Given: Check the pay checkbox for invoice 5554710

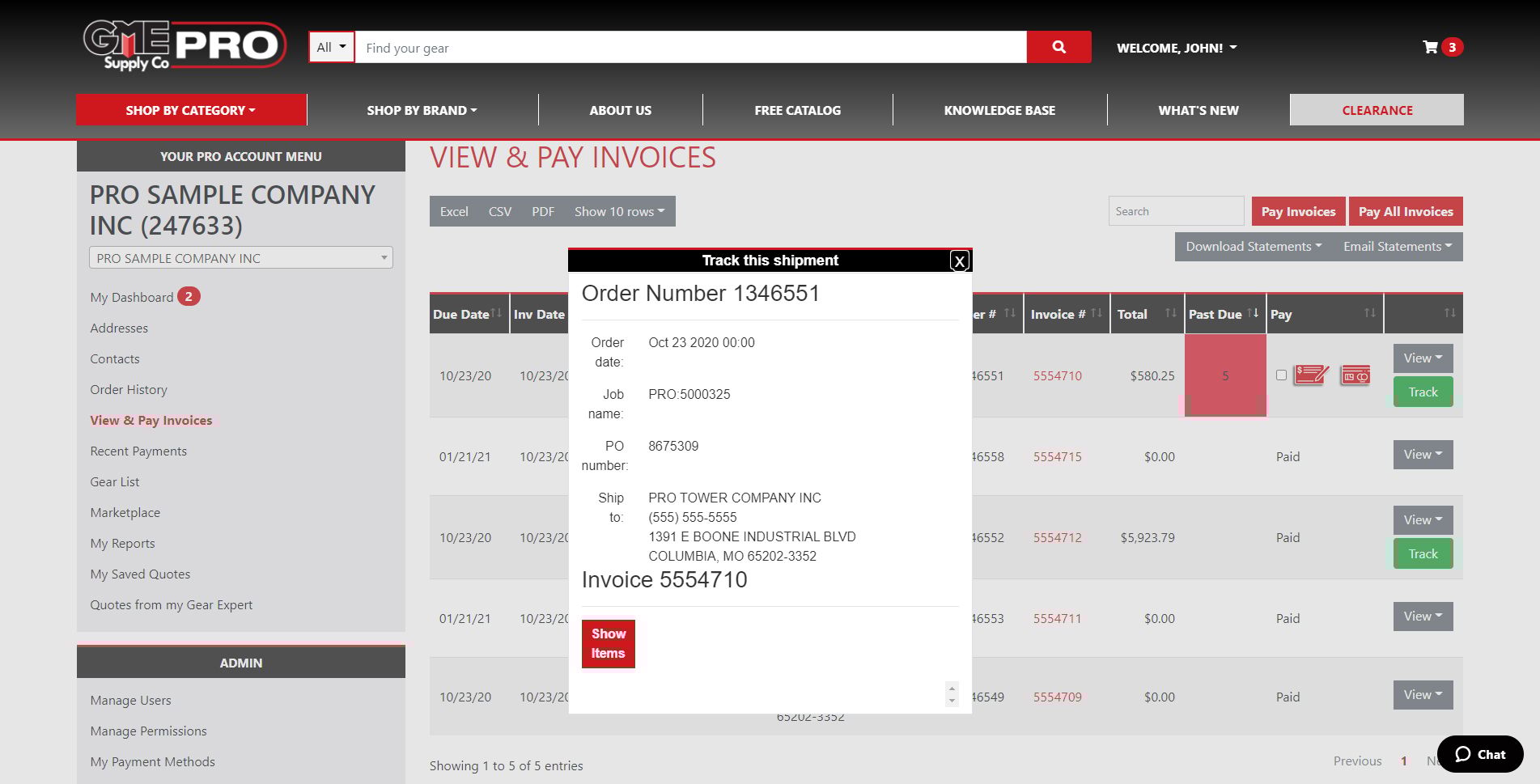Looking at the screenshot, I should [1281, 375].
